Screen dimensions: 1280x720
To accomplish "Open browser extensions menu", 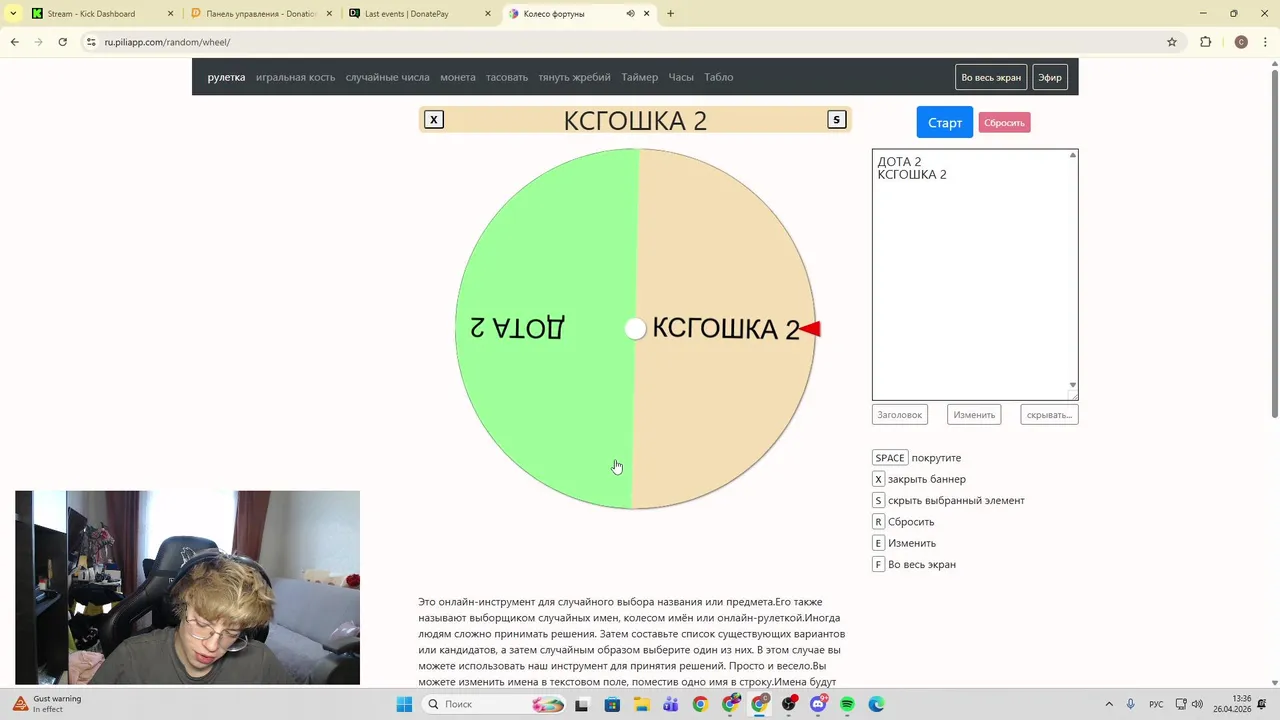I will (1205, 42).
